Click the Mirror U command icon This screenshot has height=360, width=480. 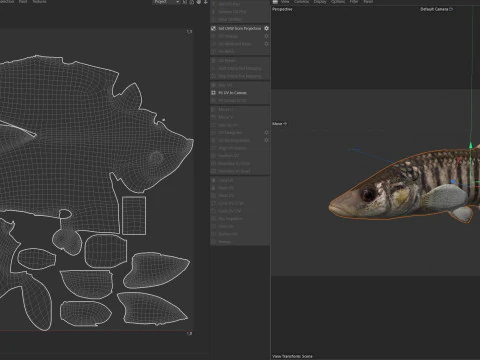[213, 109]
